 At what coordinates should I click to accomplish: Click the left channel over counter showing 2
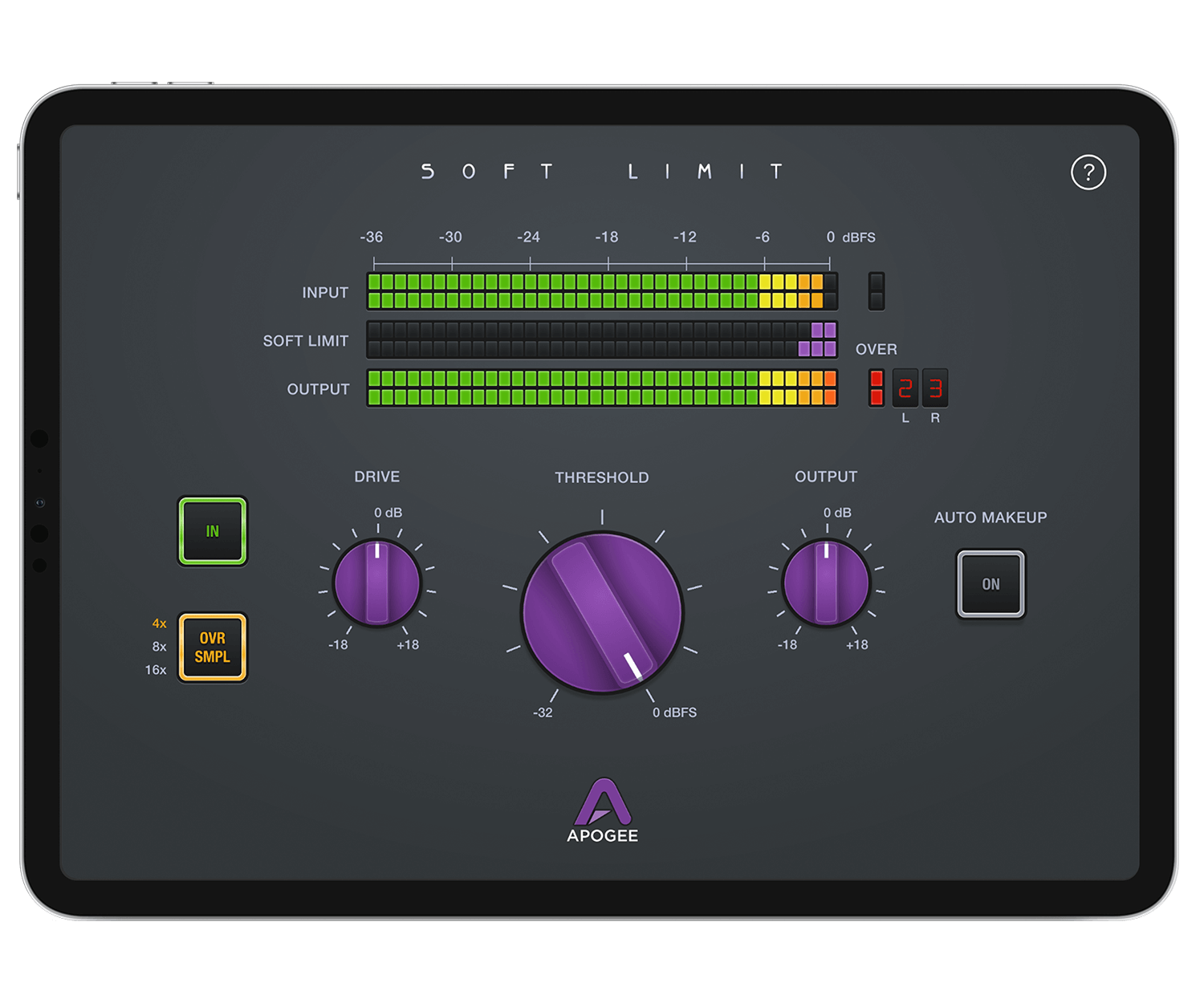tap(907, 388)
